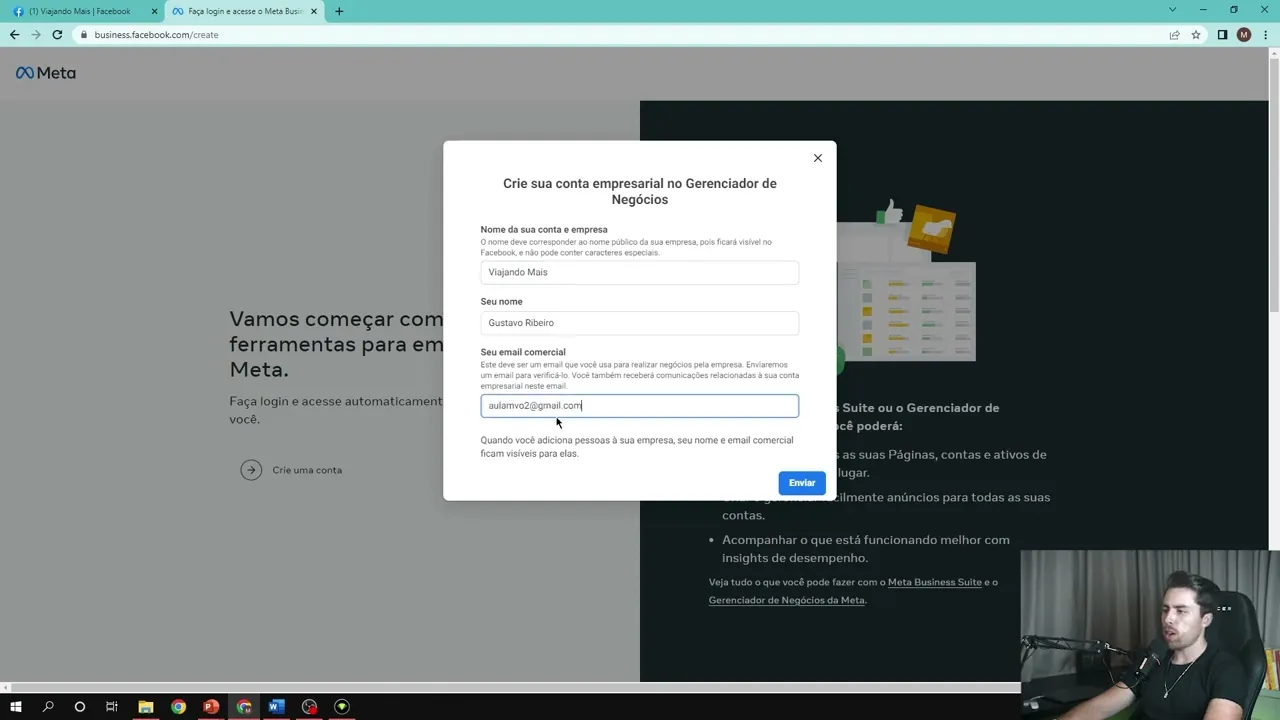1280x720 pixels.
Task: Click the dialog title Crie sua conta empresarial
Action: pyautogui.click(x=640, y=191)
